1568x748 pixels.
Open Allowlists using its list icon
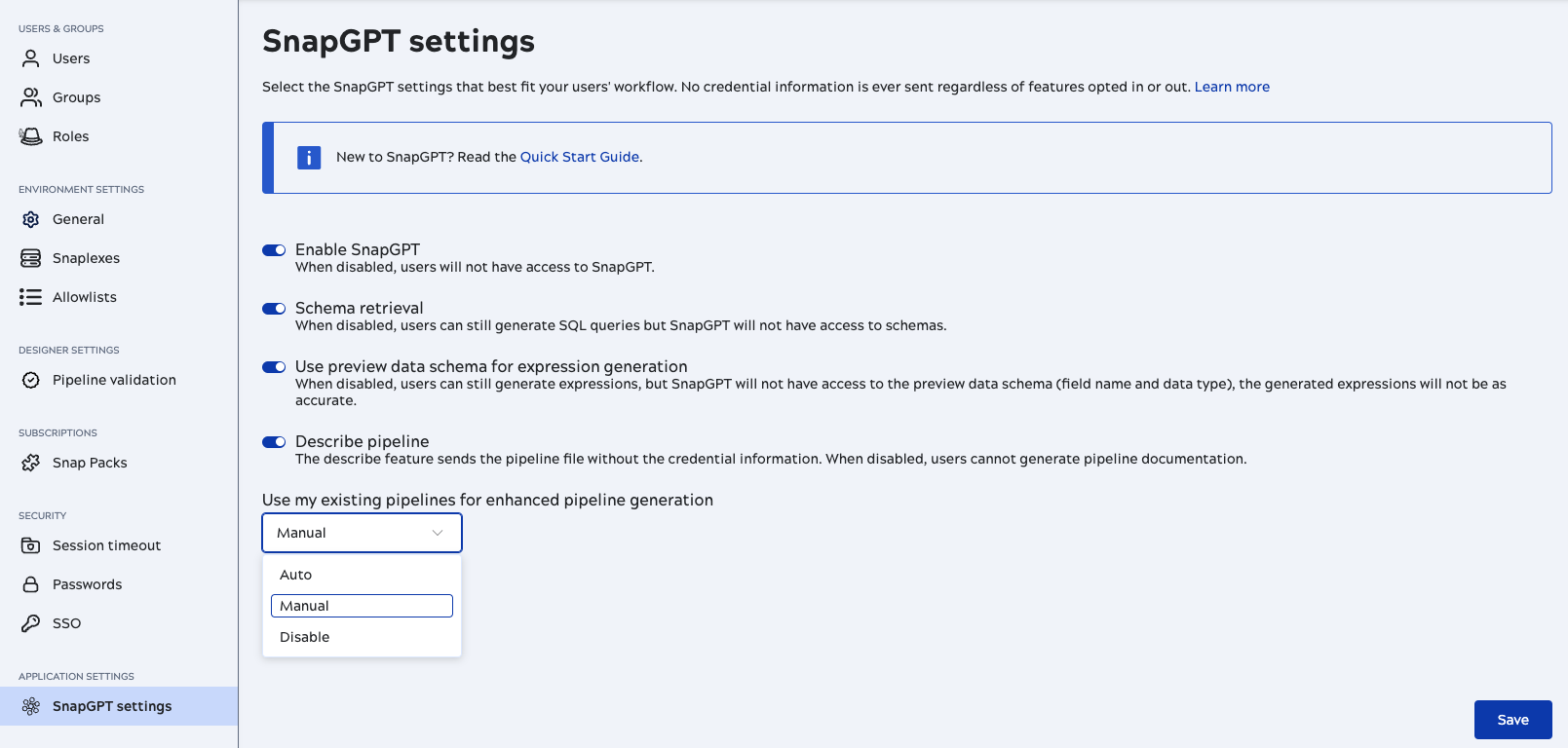pos(30,297)
